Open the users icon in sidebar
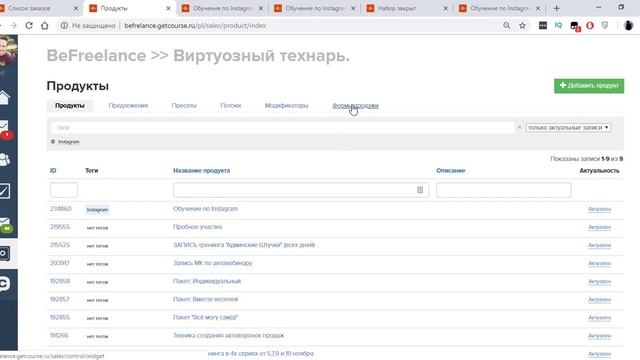 coord(5,160)
